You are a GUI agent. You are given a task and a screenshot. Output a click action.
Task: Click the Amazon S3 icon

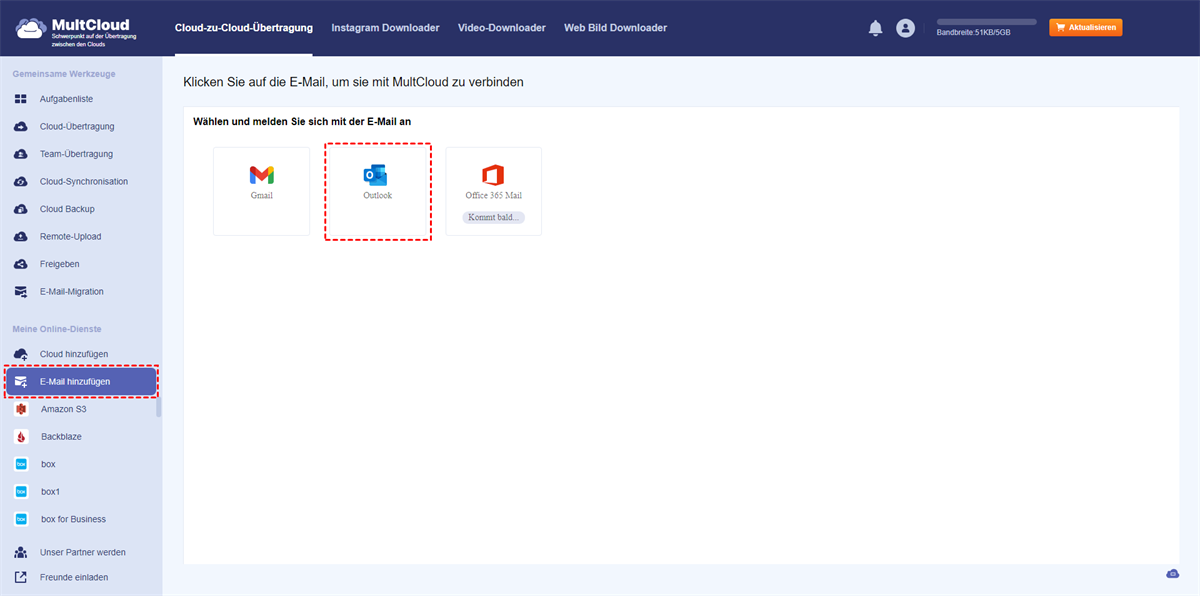[x=21, y=409]
